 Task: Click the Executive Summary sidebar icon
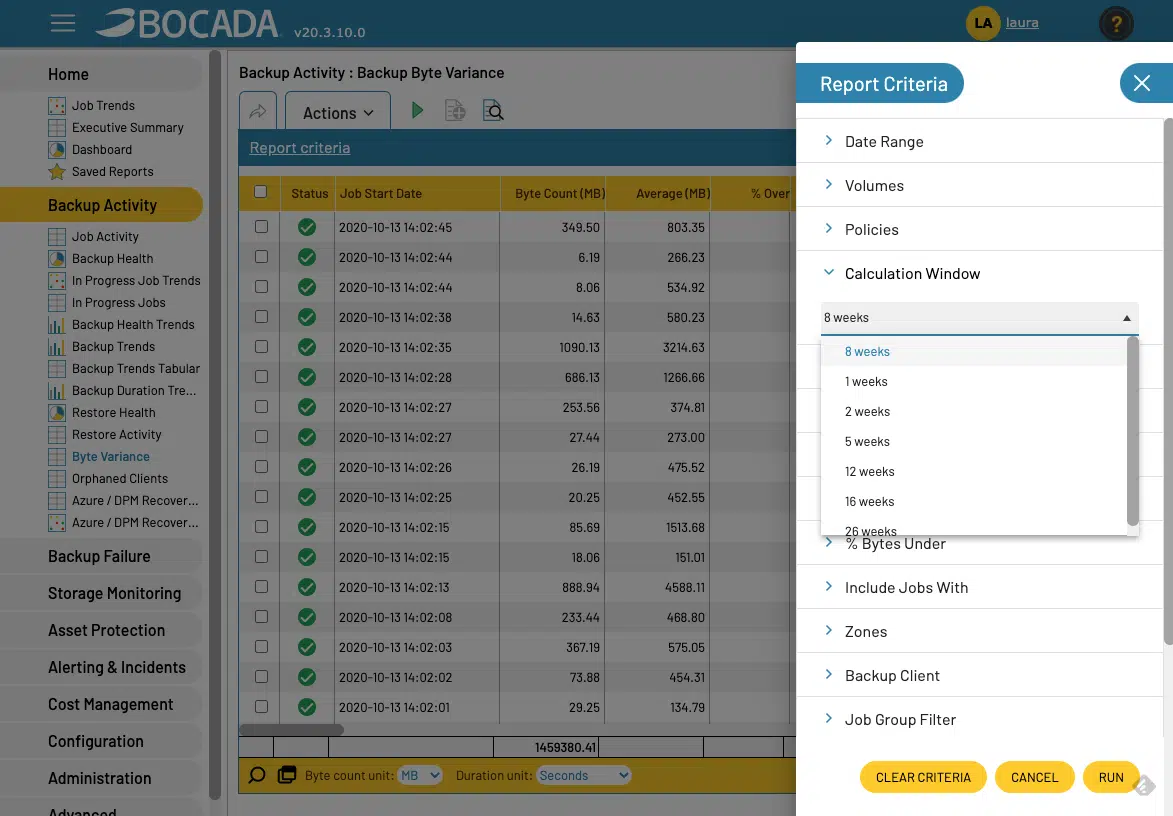pyautogui.click(x=57, y=127)
